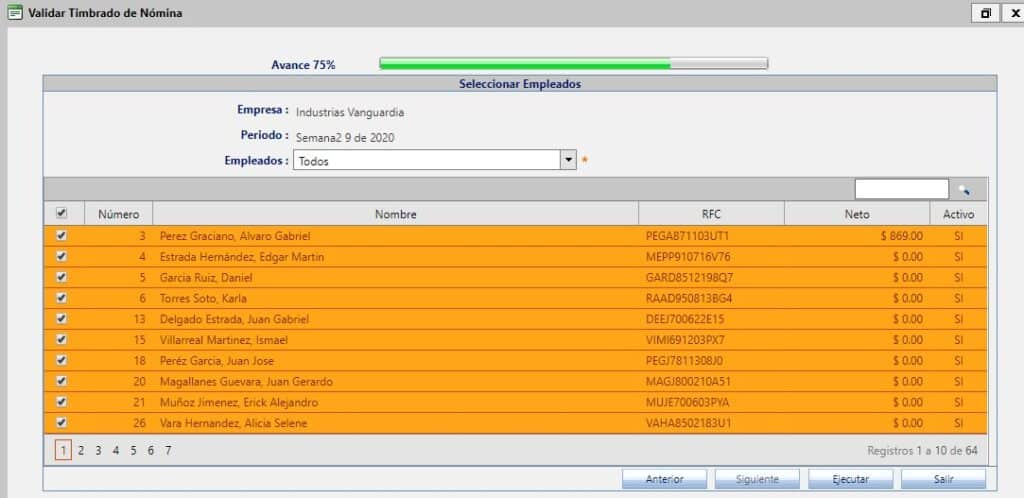Jump to page 7 of results
The height and width of the screenshot is (498, 1024).
point(168,451)
